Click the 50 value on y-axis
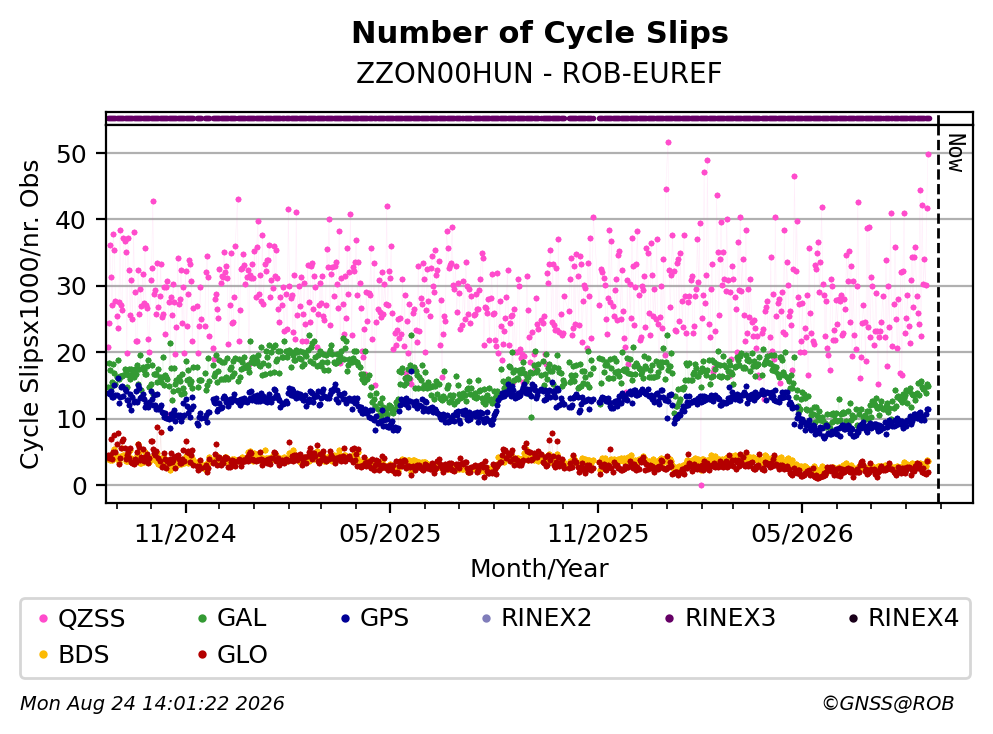The width and height of the screenshot is (993, 734). tap(71, 153)
